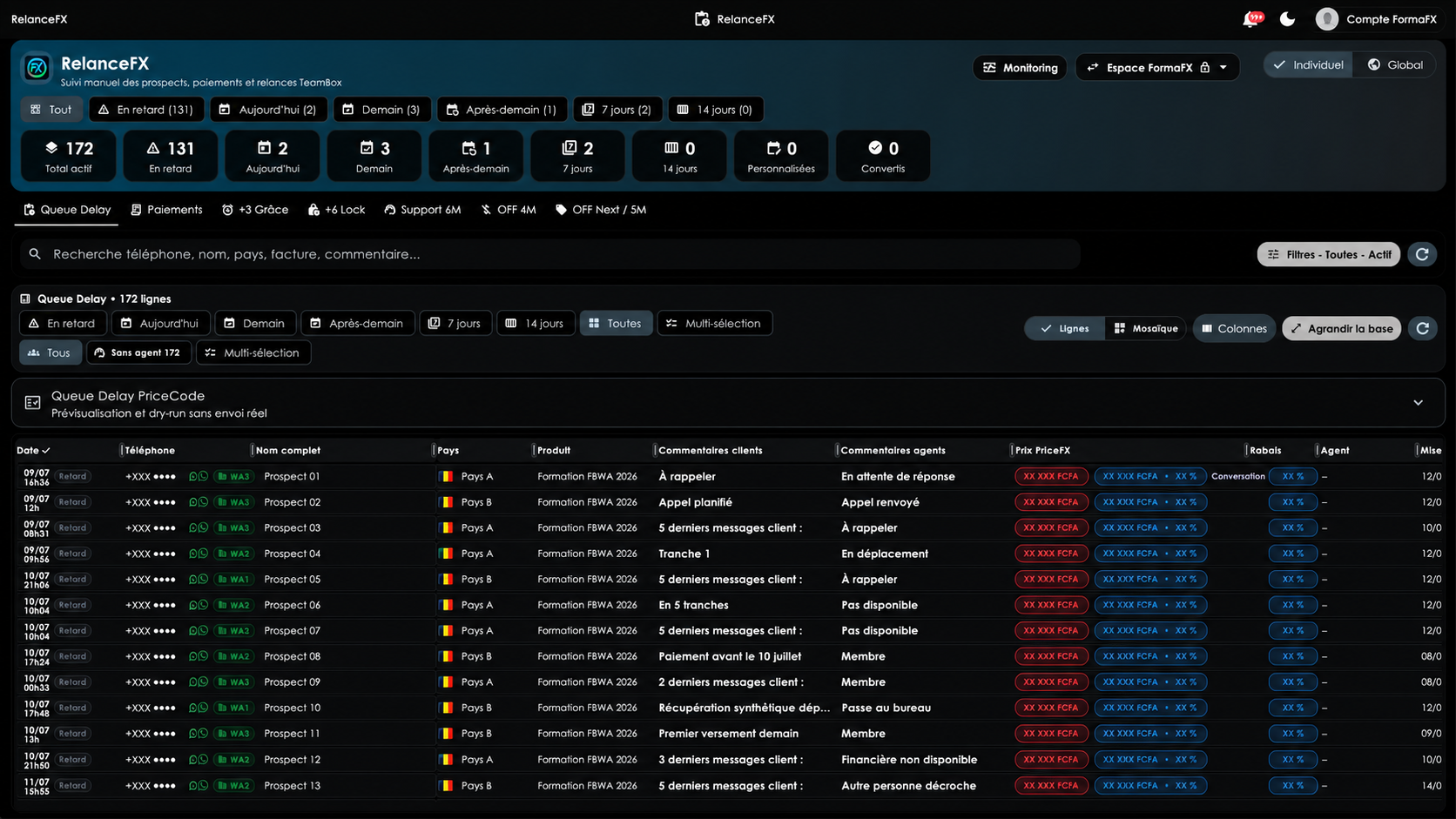1456x819 pixels.
Task: Click the WA3 badge for Prospect 02
Action: (233, 502)
